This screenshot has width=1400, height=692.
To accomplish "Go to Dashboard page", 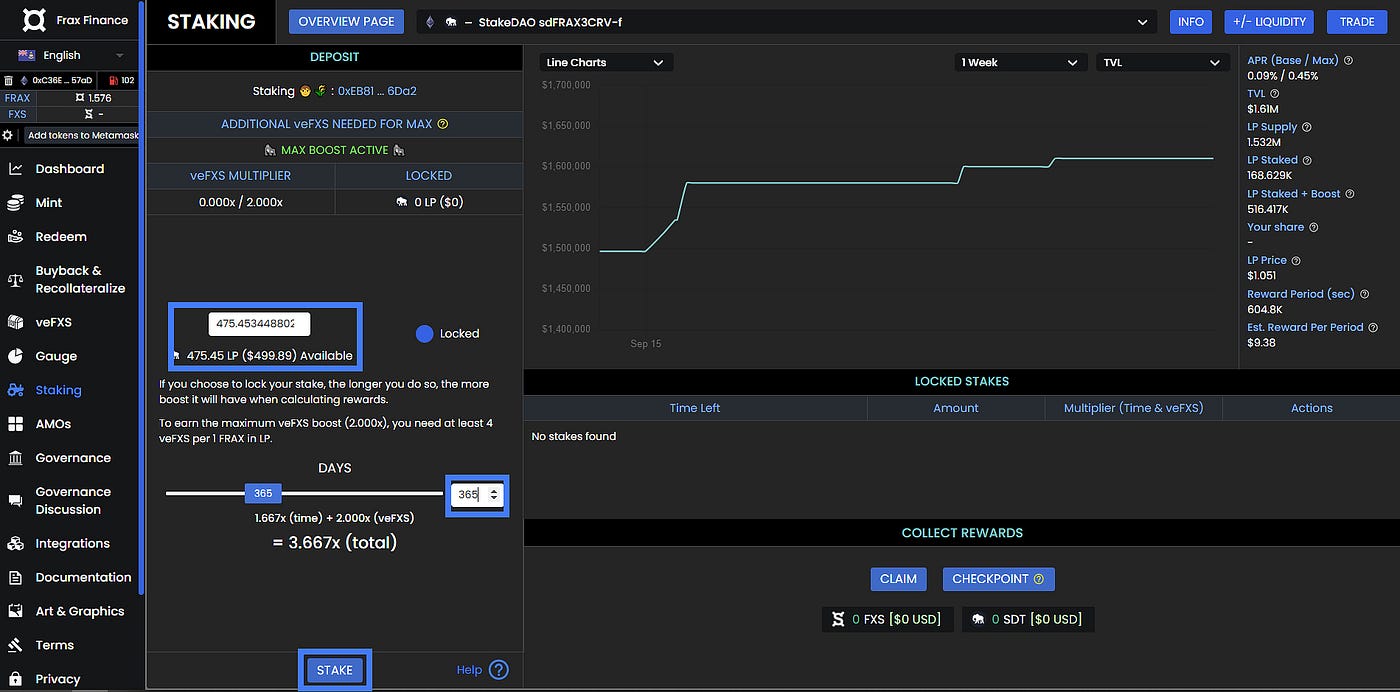I will (x=70, y=169).
